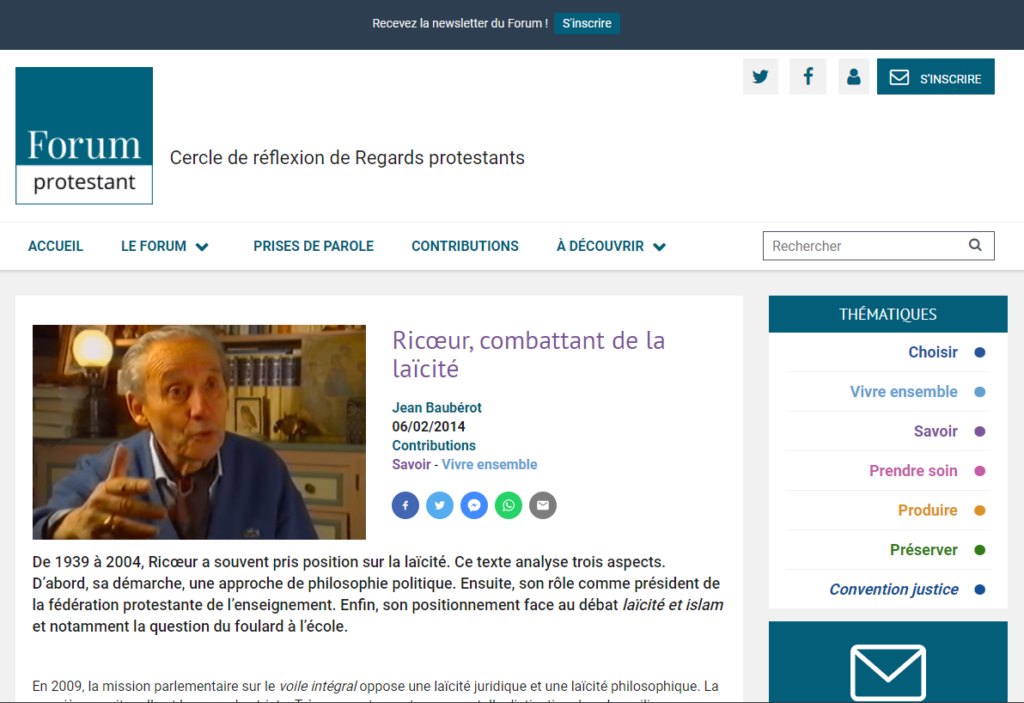The image size is (1024, 703).
Task: Open the Ricœur article photo
Action: point(199,432)
